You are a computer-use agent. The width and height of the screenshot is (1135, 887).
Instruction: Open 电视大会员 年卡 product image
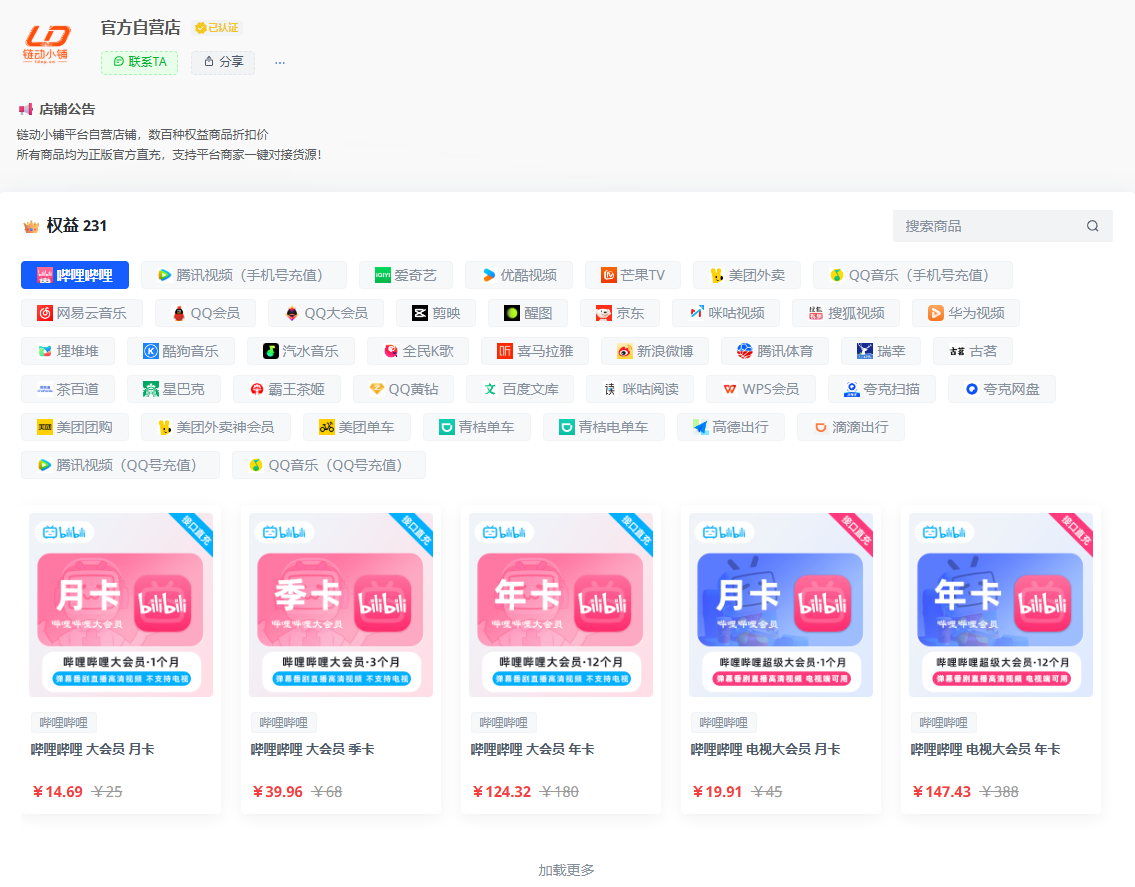click(x=1001, y=605)
